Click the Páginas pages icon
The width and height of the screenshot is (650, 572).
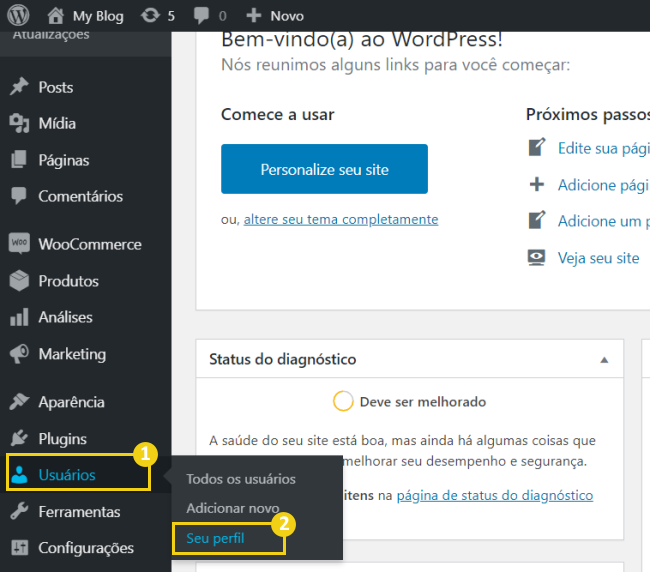19,160
